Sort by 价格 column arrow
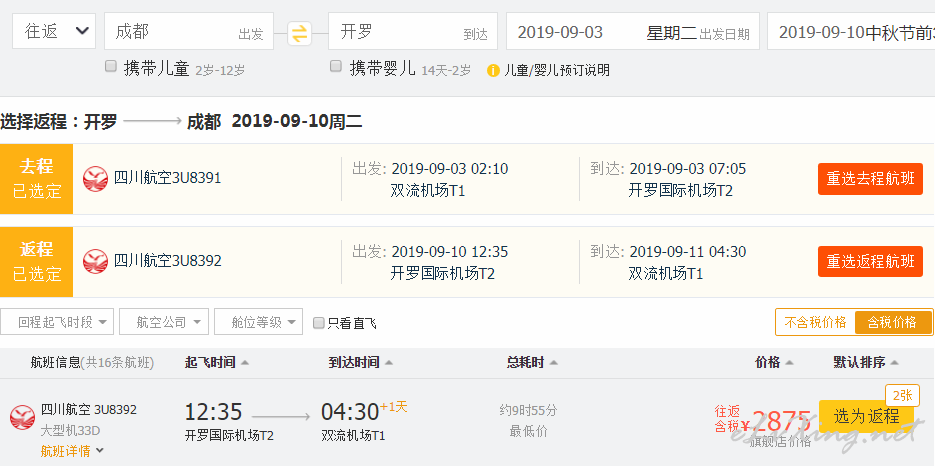 click(x=790, y=363)
